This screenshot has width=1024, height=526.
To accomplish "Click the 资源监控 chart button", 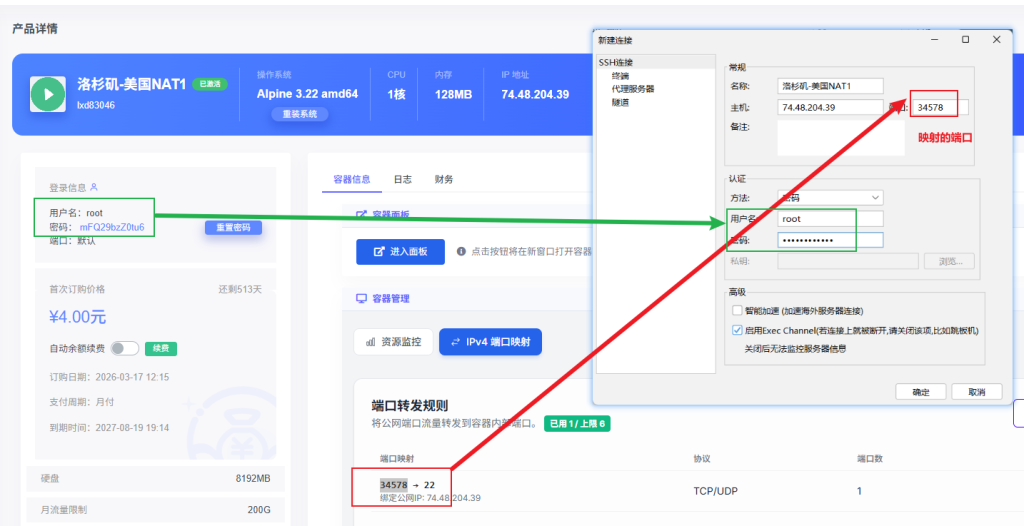I will 394,342.
